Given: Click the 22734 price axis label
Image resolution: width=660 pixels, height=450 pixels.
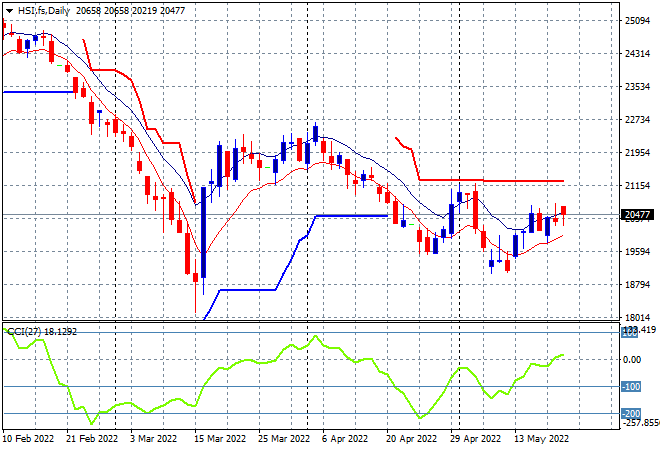Looking at the screenshot, I should click(637, 120).
